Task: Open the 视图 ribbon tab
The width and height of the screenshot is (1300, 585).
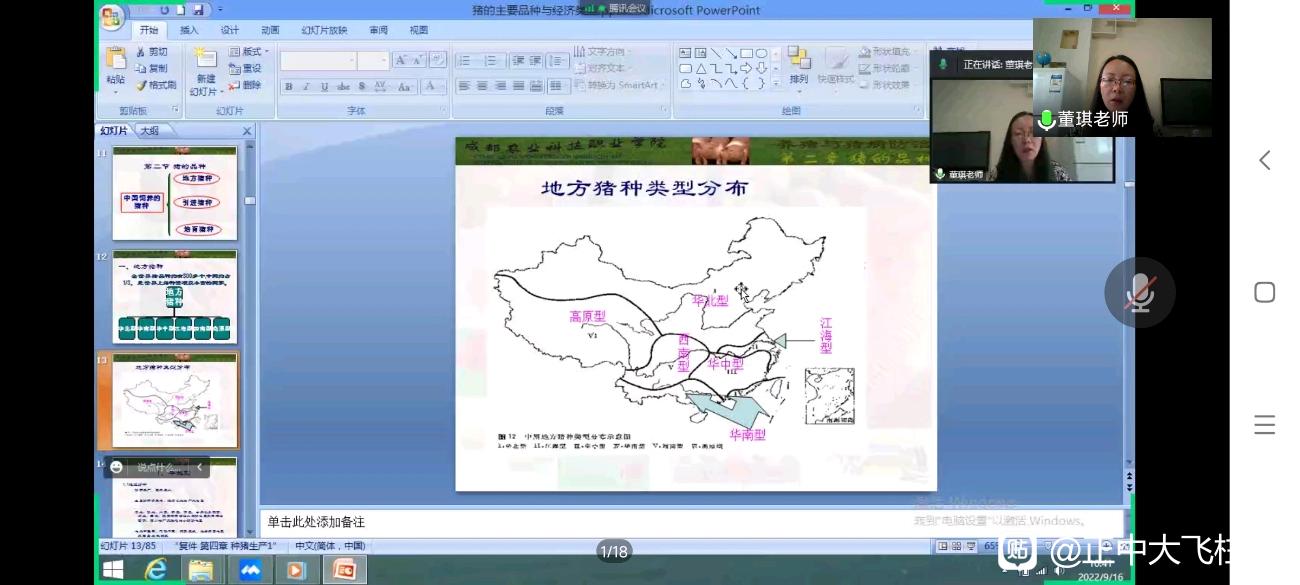Action: coord(418,30)
